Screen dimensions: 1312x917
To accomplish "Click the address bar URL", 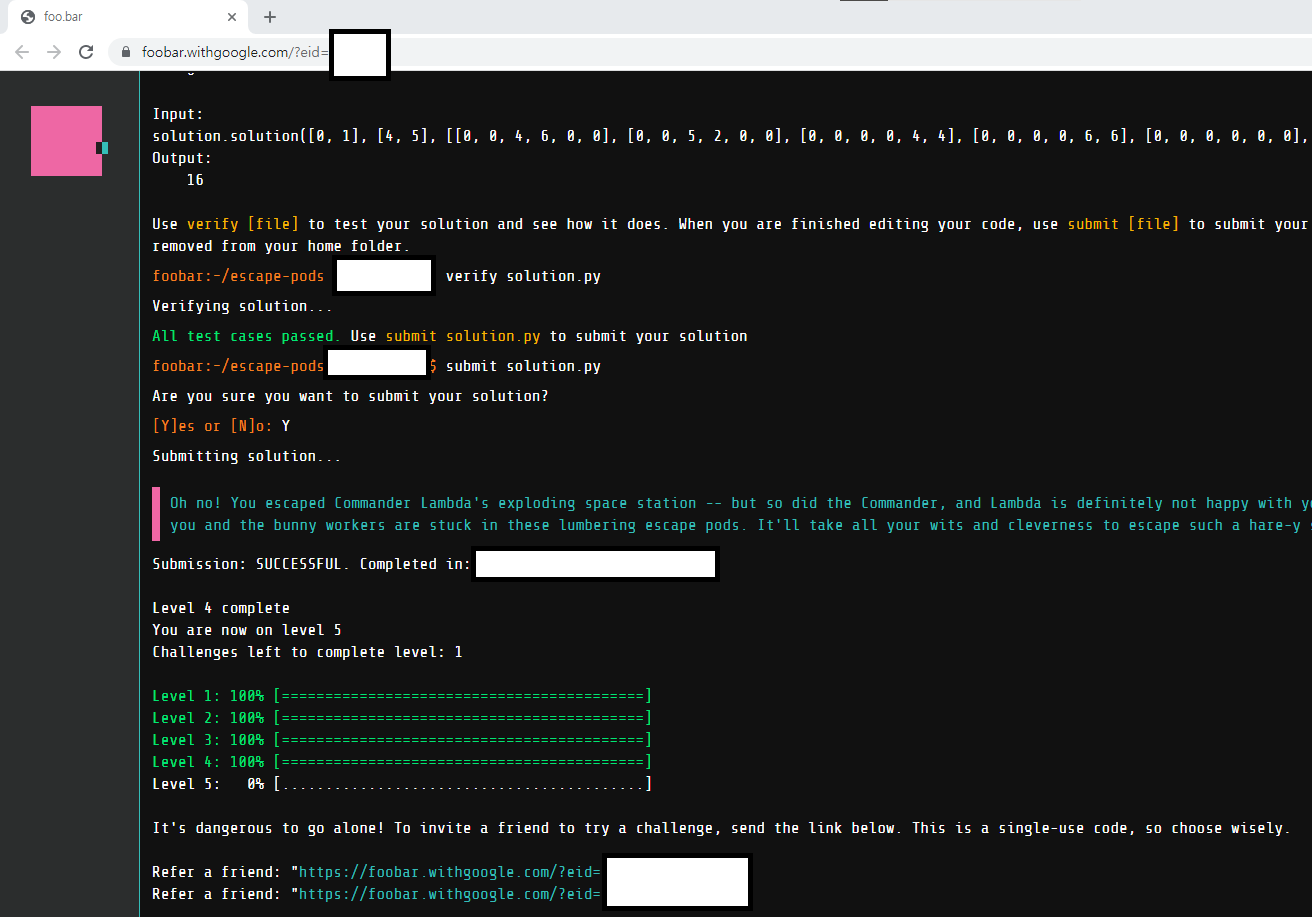I will point(235,52).
